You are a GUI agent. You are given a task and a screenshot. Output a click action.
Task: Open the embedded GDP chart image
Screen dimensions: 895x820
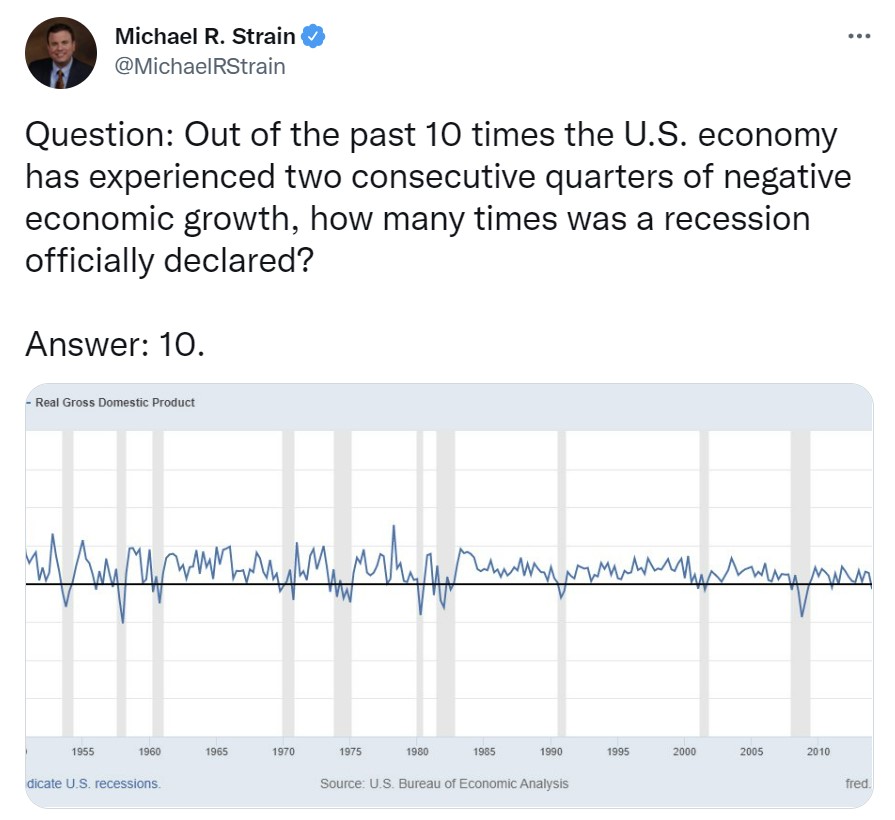tap(449, 595)
